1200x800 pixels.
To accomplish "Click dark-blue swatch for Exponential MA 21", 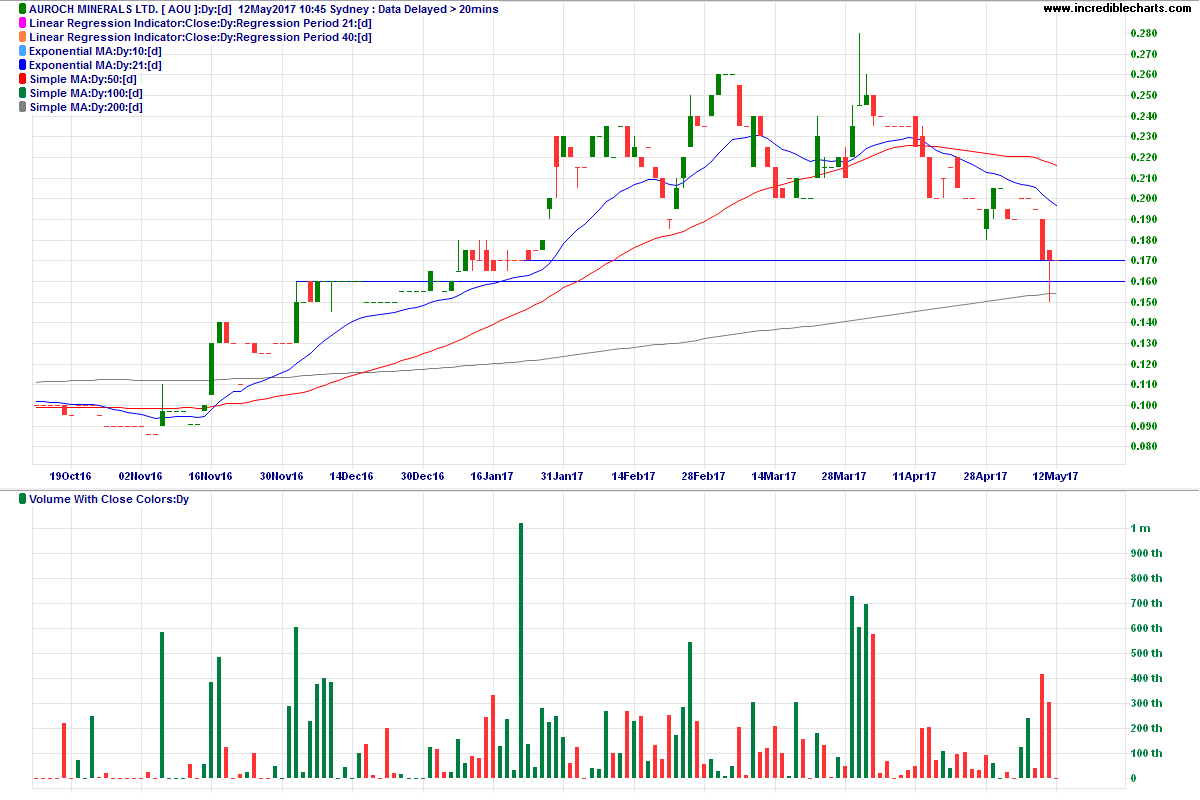I will click(x=23, y=65).
